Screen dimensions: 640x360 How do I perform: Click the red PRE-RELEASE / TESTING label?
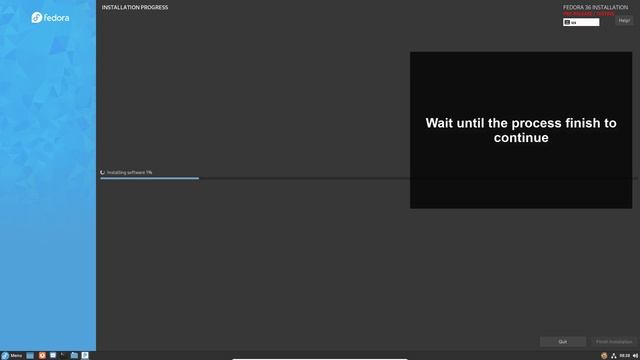(x=589, y=13)
